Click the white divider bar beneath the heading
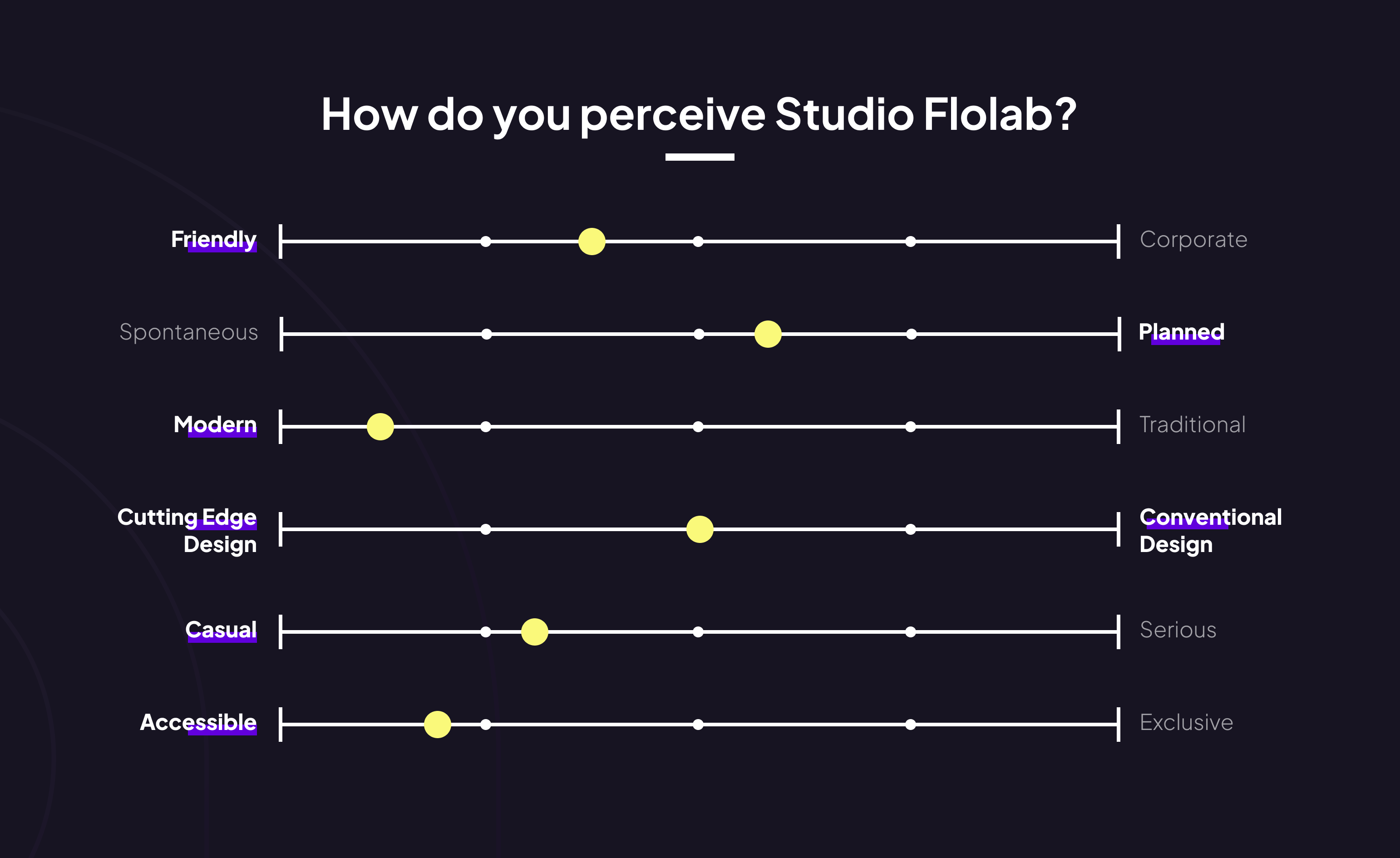The width and height of the screenshot is (1400, 858). pyautogui.click(x=700, y=157)
